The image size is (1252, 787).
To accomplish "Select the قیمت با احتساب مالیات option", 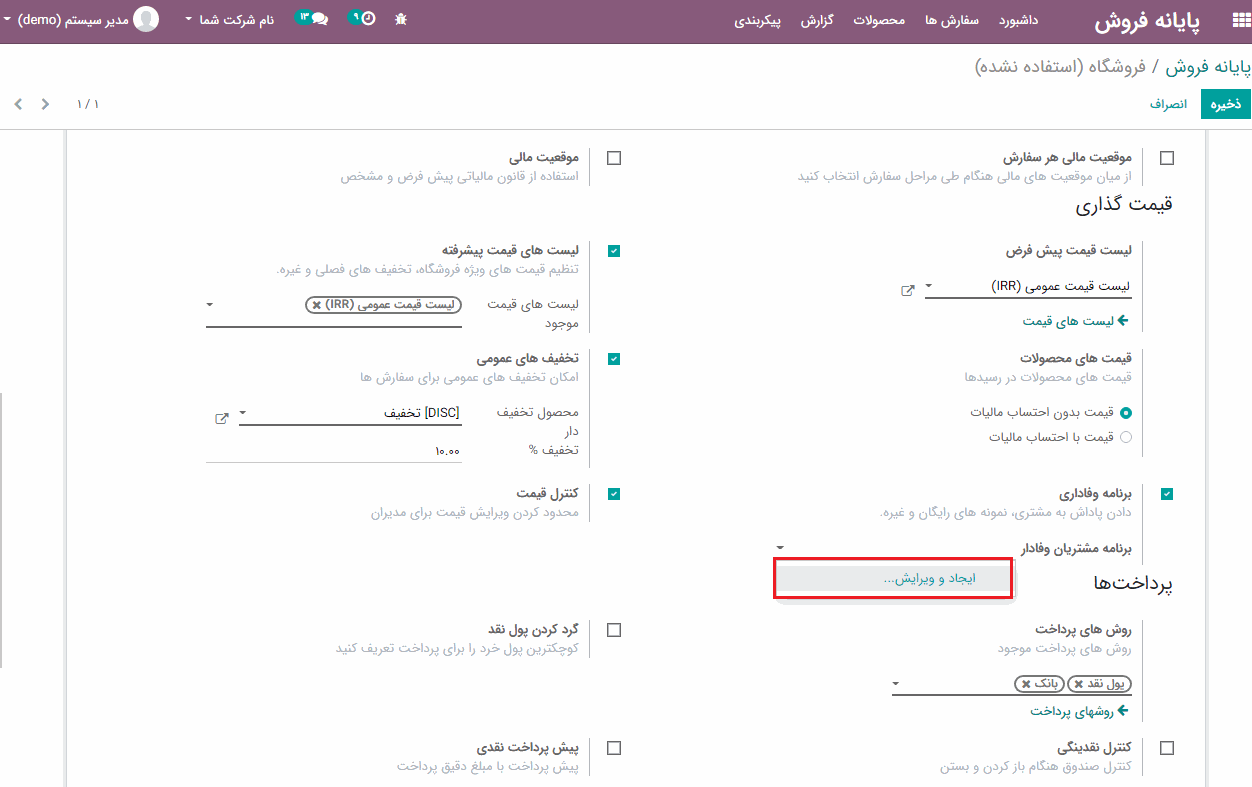I will 1126,437.
